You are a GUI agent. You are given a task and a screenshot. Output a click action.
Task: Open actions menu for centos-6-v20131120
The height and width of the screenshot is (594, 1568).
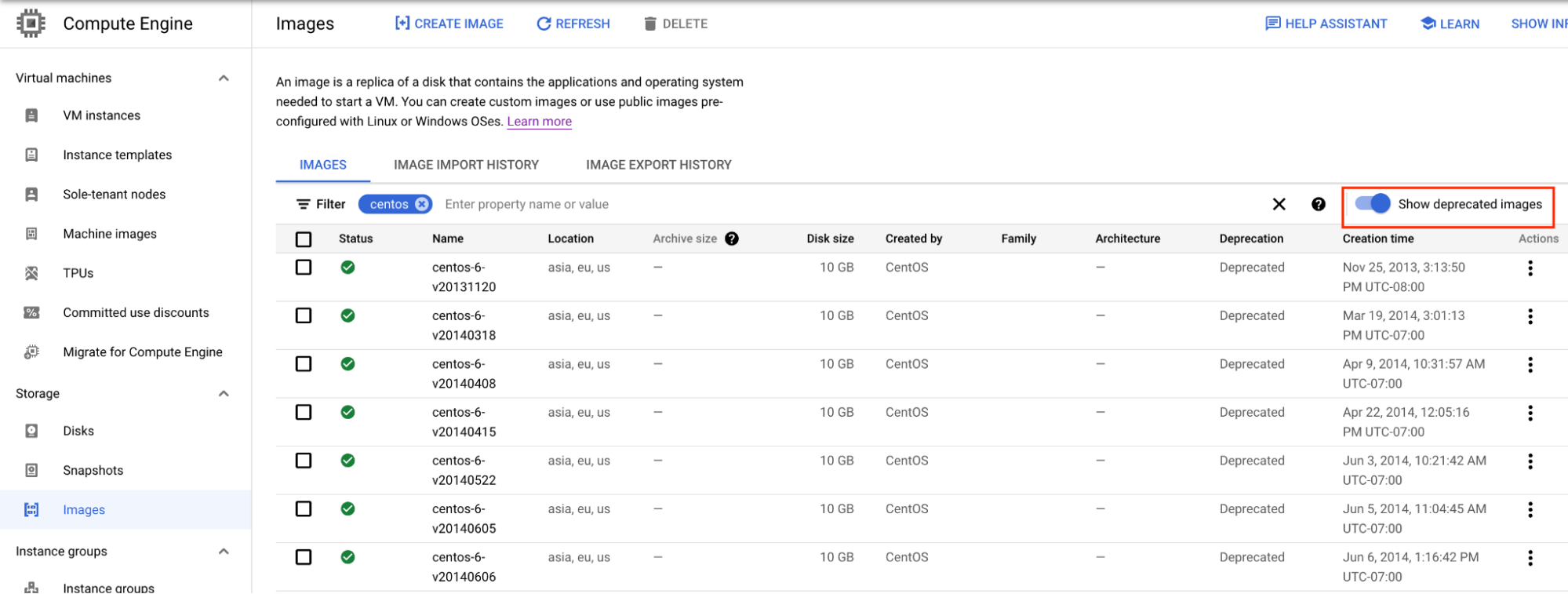[1530, 268]
